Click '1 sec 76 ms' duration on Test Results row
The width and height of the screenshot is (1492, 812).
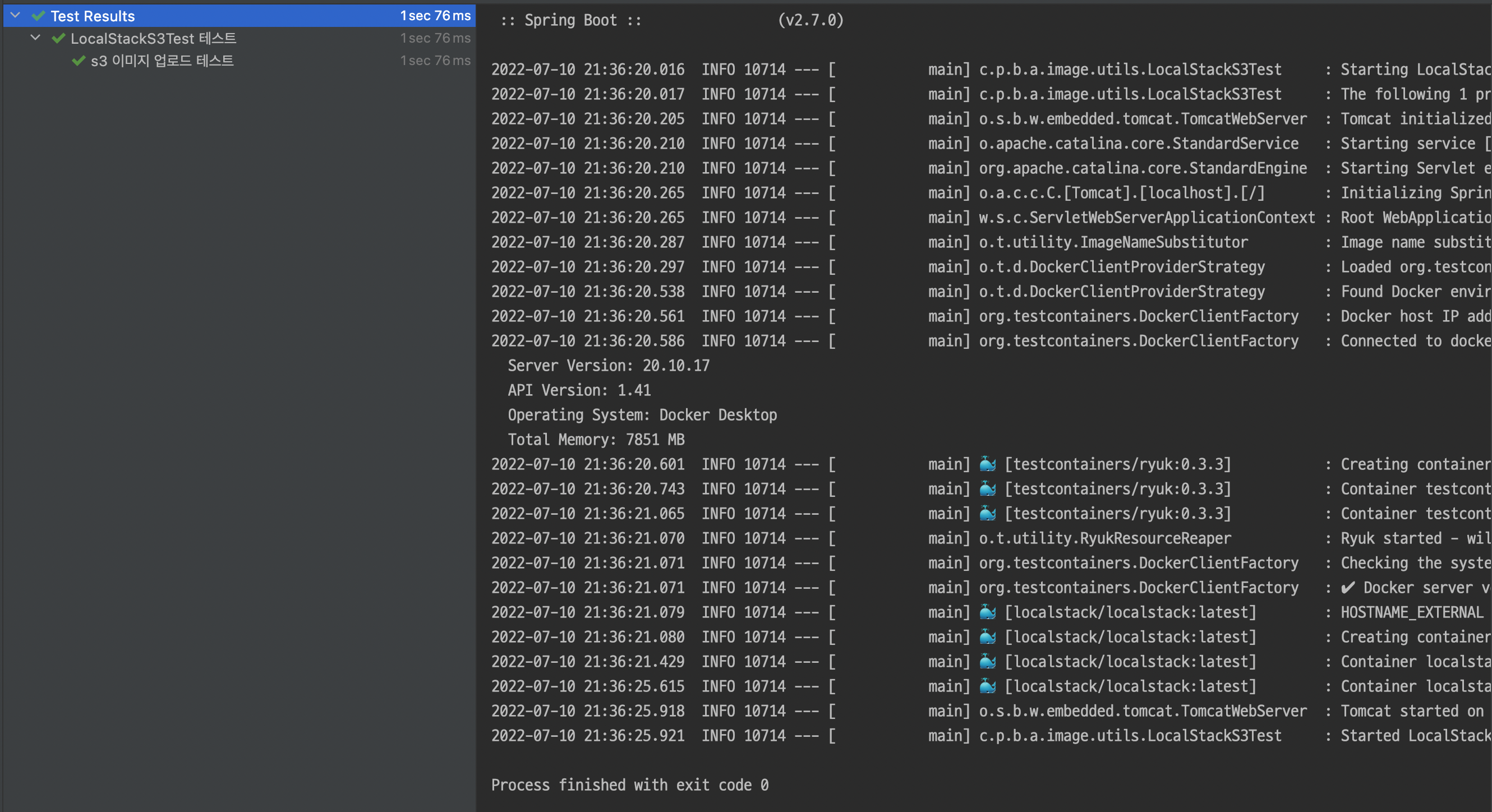coord(436,16)
